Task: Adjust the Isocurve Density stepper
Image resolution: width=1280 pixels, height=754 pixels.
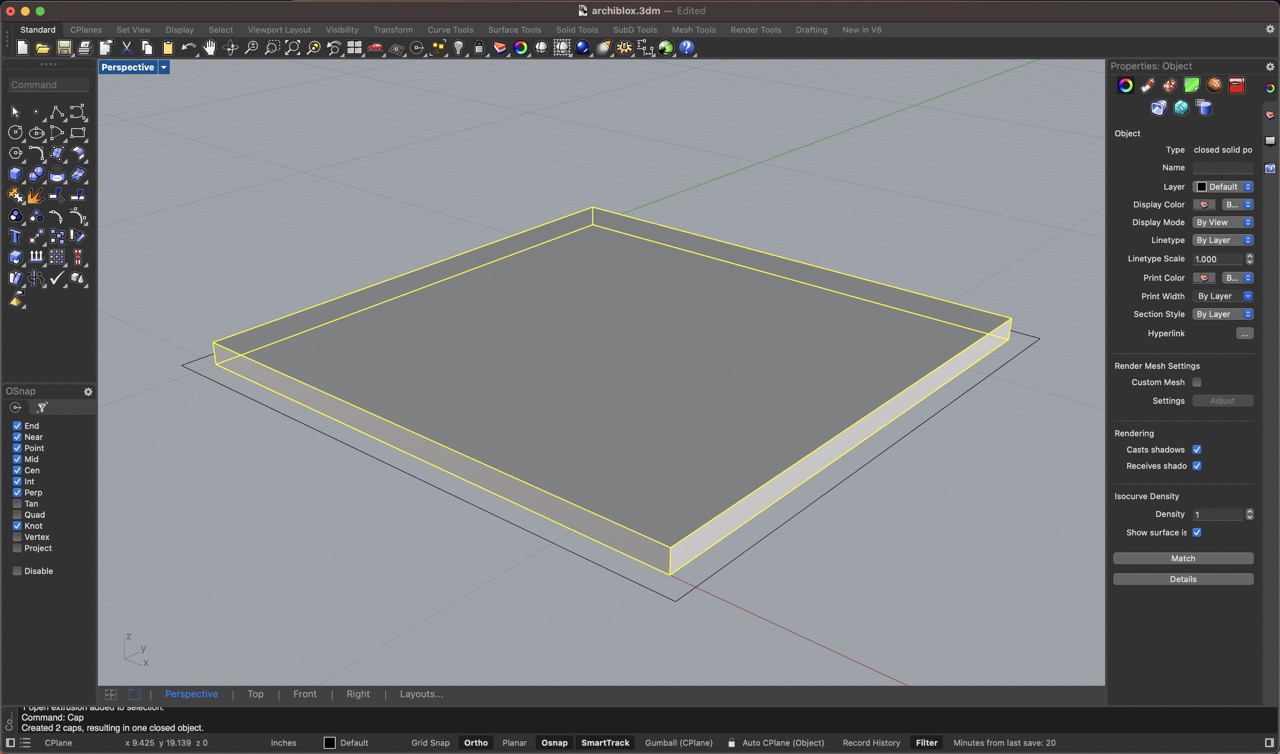Action: coord(1249,514)
